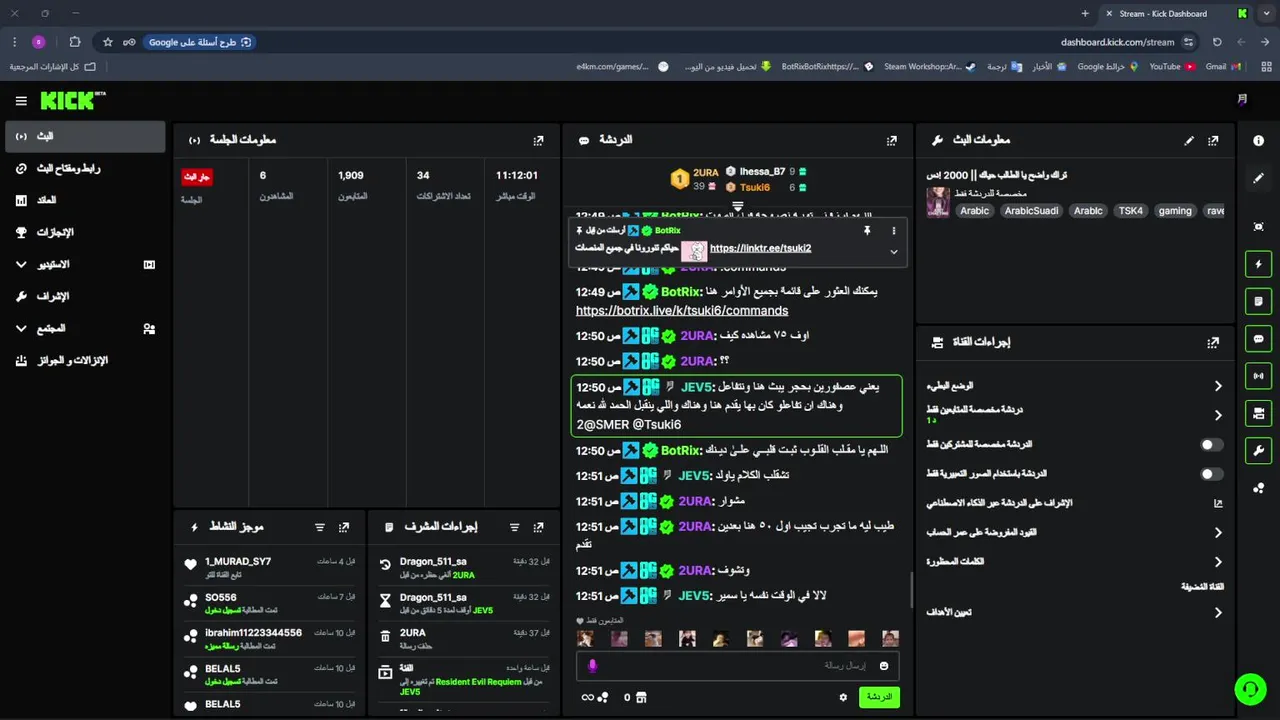Pop out the معلومات البث panel
This screenshot has width=1280, height=720.
[1213, 141]
